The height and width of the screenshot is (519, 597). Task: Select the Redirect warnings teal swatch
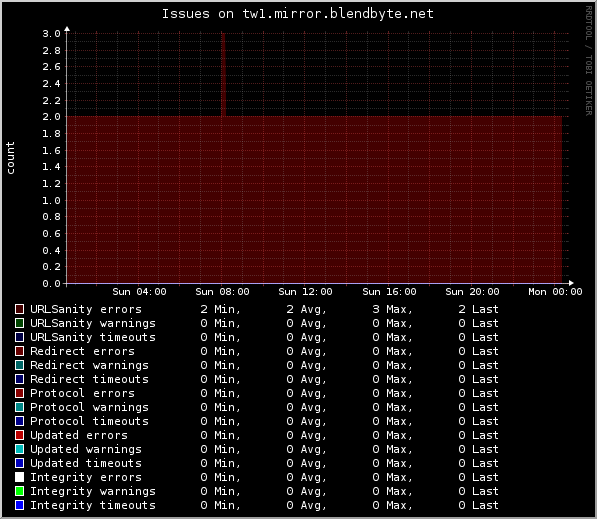coord(19,365)
